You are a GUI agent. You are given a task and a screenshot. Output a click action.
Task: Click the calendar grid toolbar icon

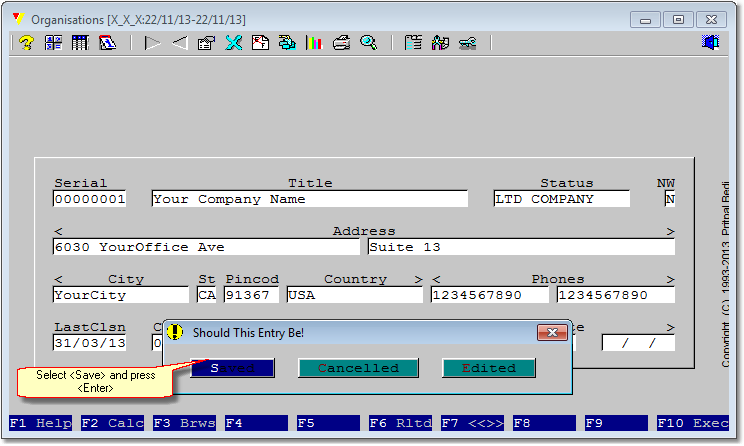[80, 43]
